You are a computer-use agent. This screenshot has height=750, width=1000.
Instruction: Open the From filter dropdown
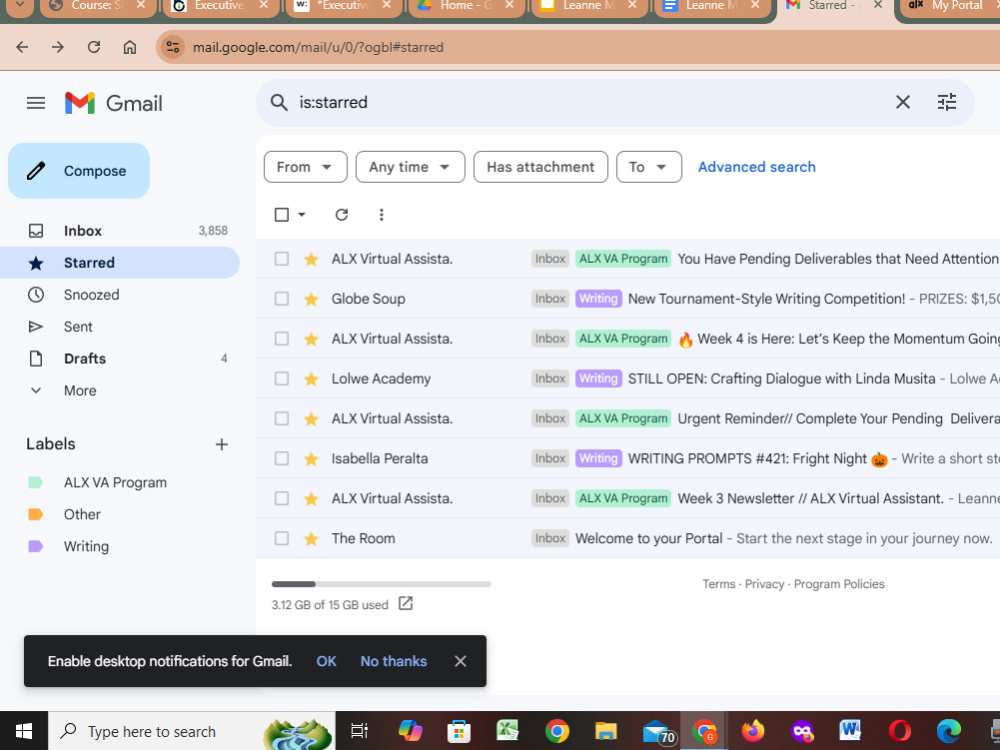[x=305, y=167]
